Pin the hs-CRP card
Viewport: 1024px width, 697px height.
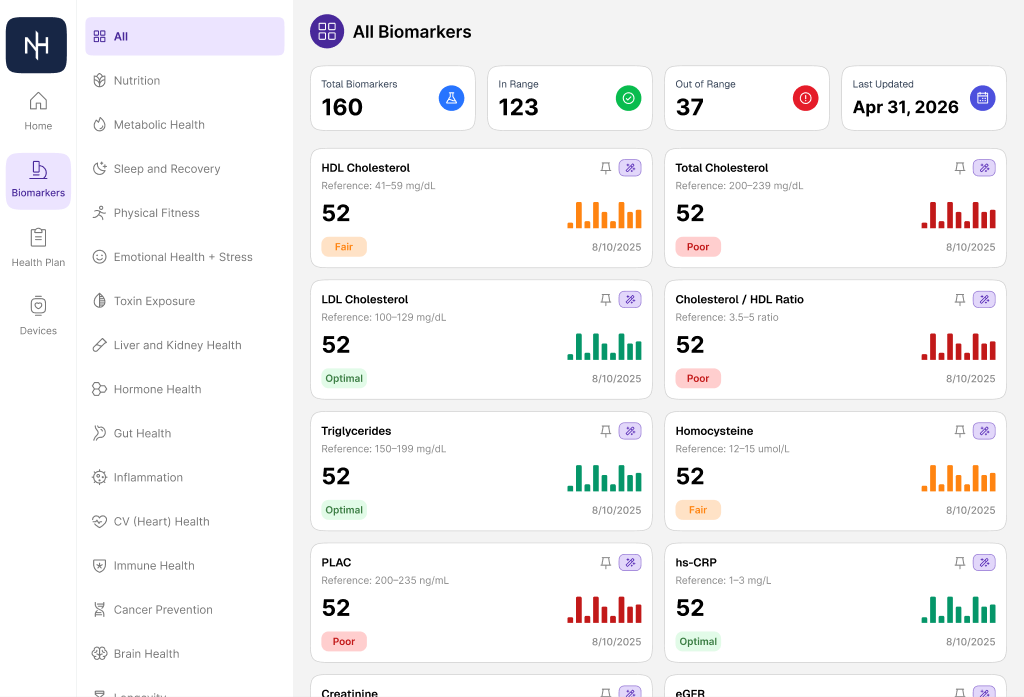pyautogui.click(x=959, y=562)
